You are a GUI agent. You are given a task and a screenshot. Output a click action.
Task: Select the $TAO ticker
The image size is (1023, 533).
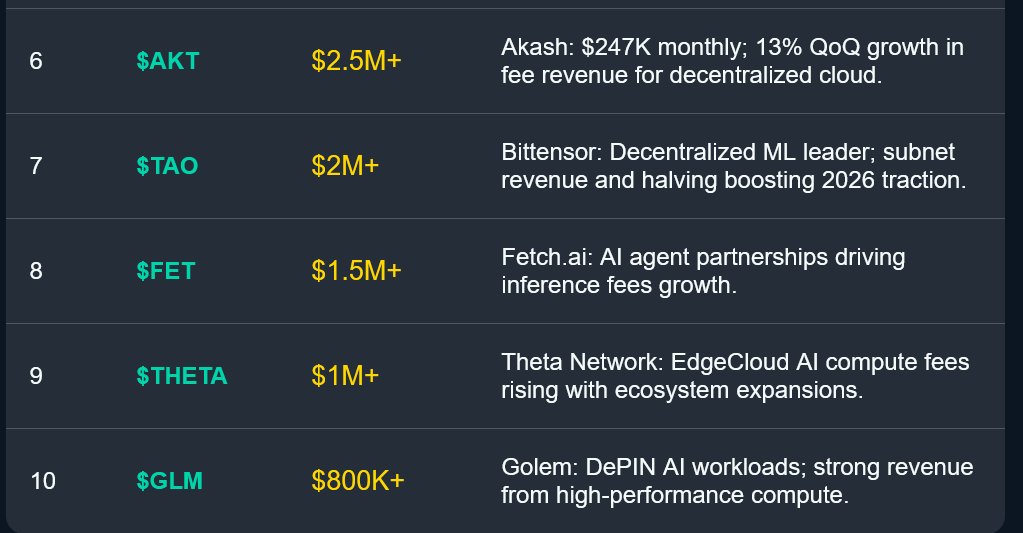coord(168,166)
